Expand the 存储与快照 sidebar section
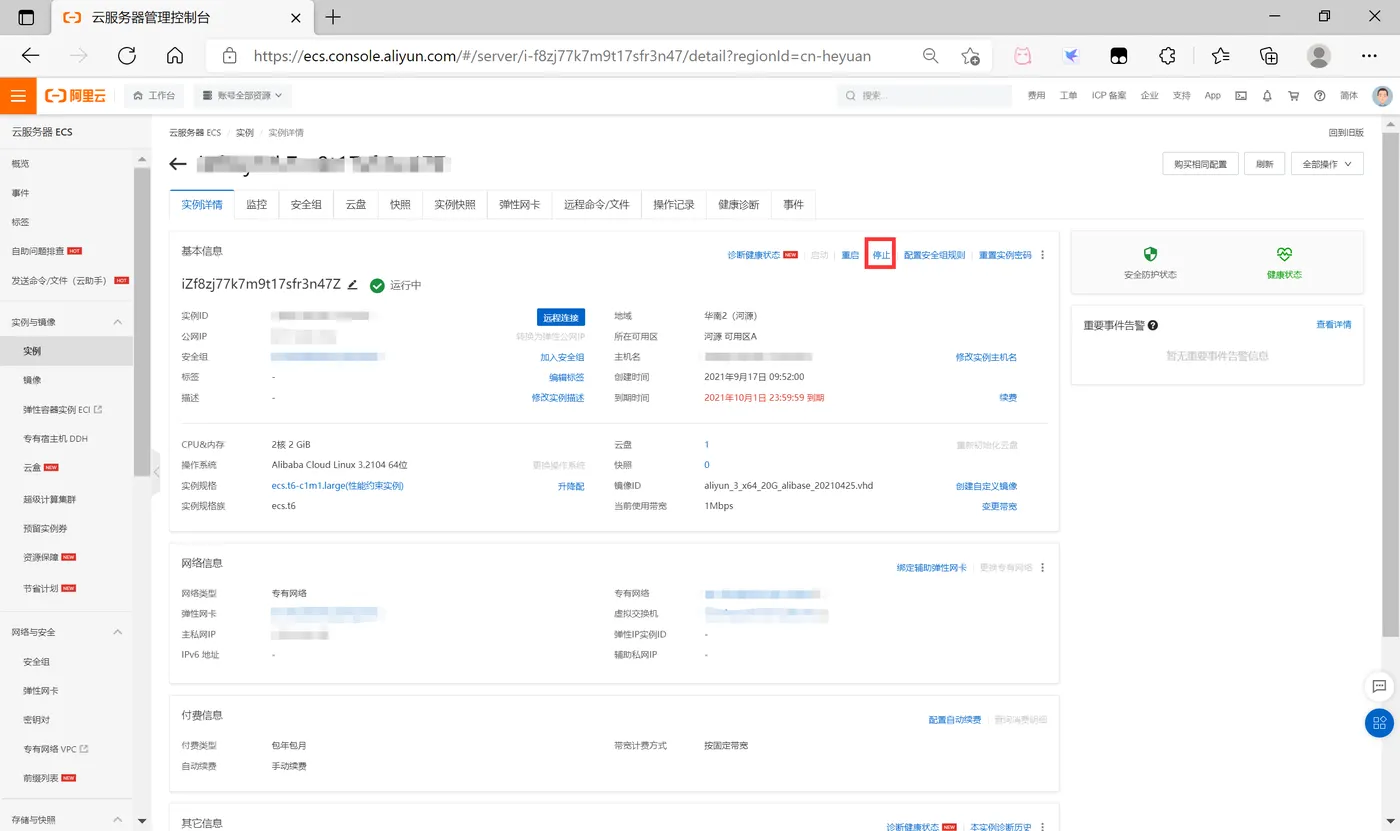The height and width of the screenshot is (831, 1400). [x=118, y=820]
